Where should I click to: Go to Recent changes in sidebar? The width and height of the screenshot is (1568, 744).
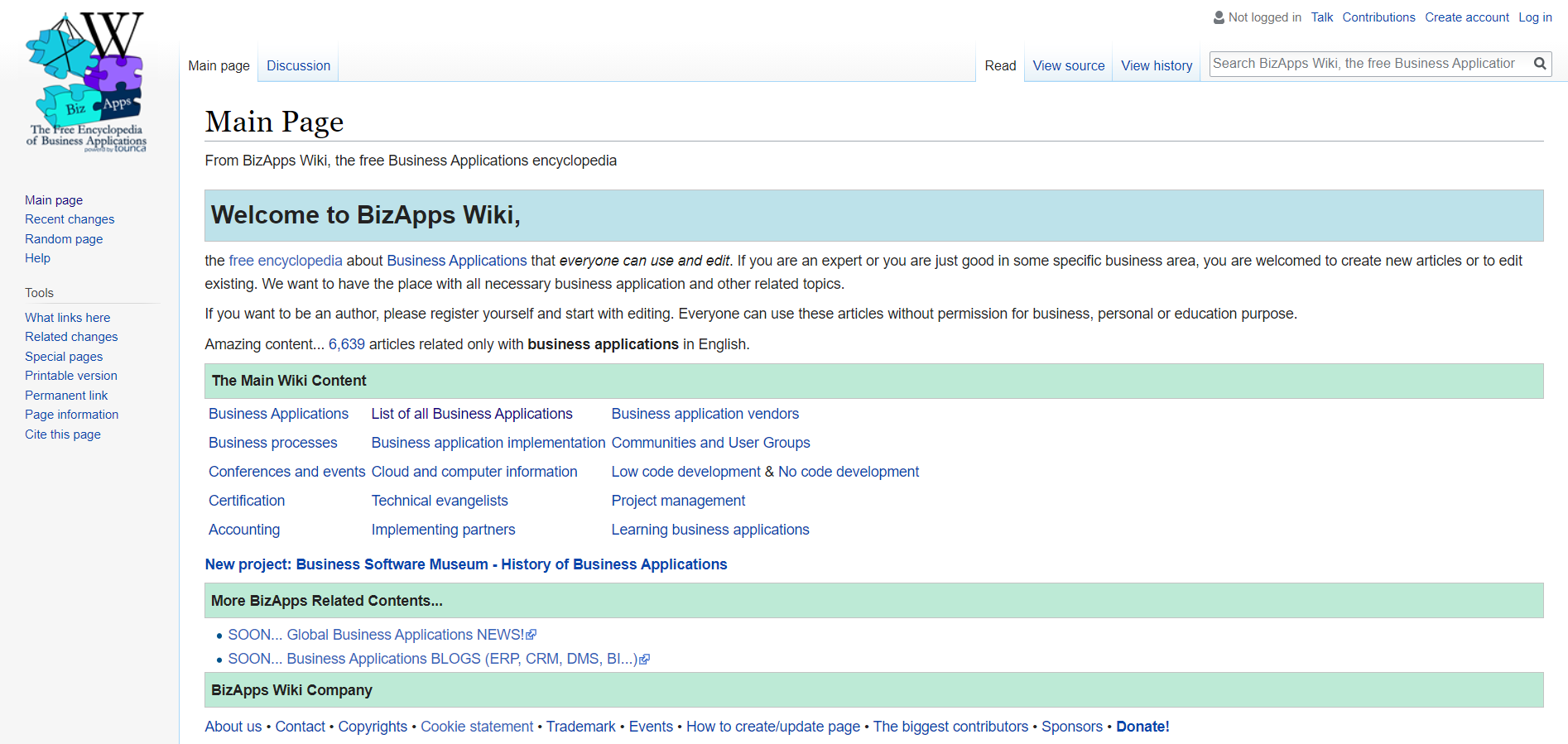pos(70,219)
